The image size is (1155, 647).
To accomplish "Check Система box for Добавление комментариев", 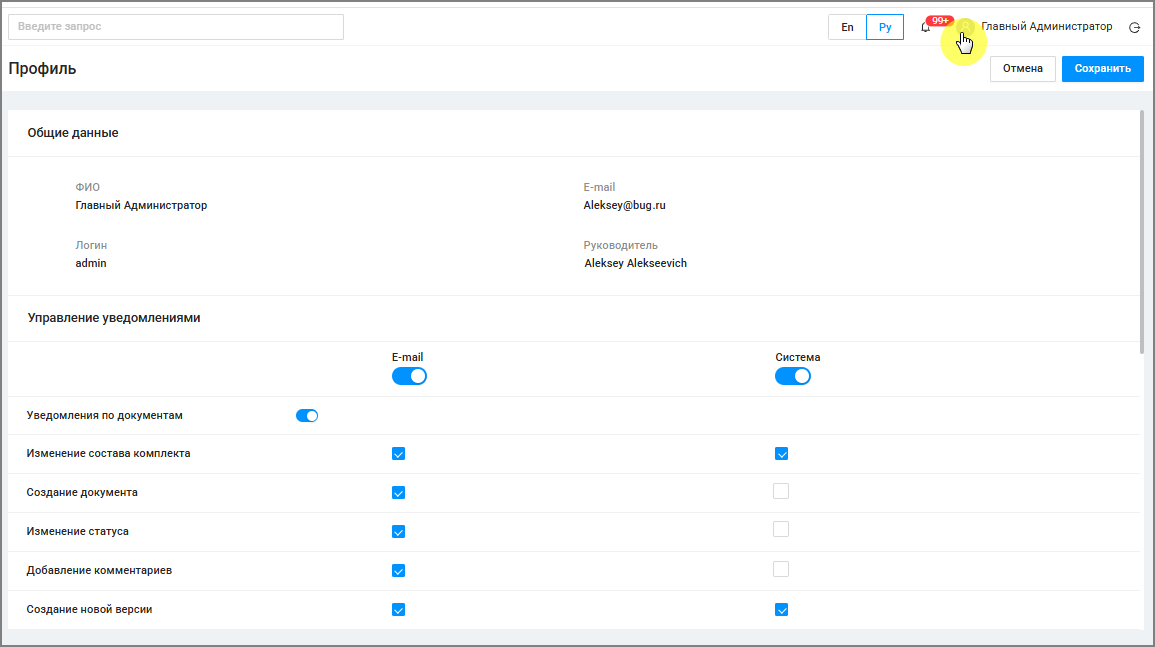I will coord(781,569).
